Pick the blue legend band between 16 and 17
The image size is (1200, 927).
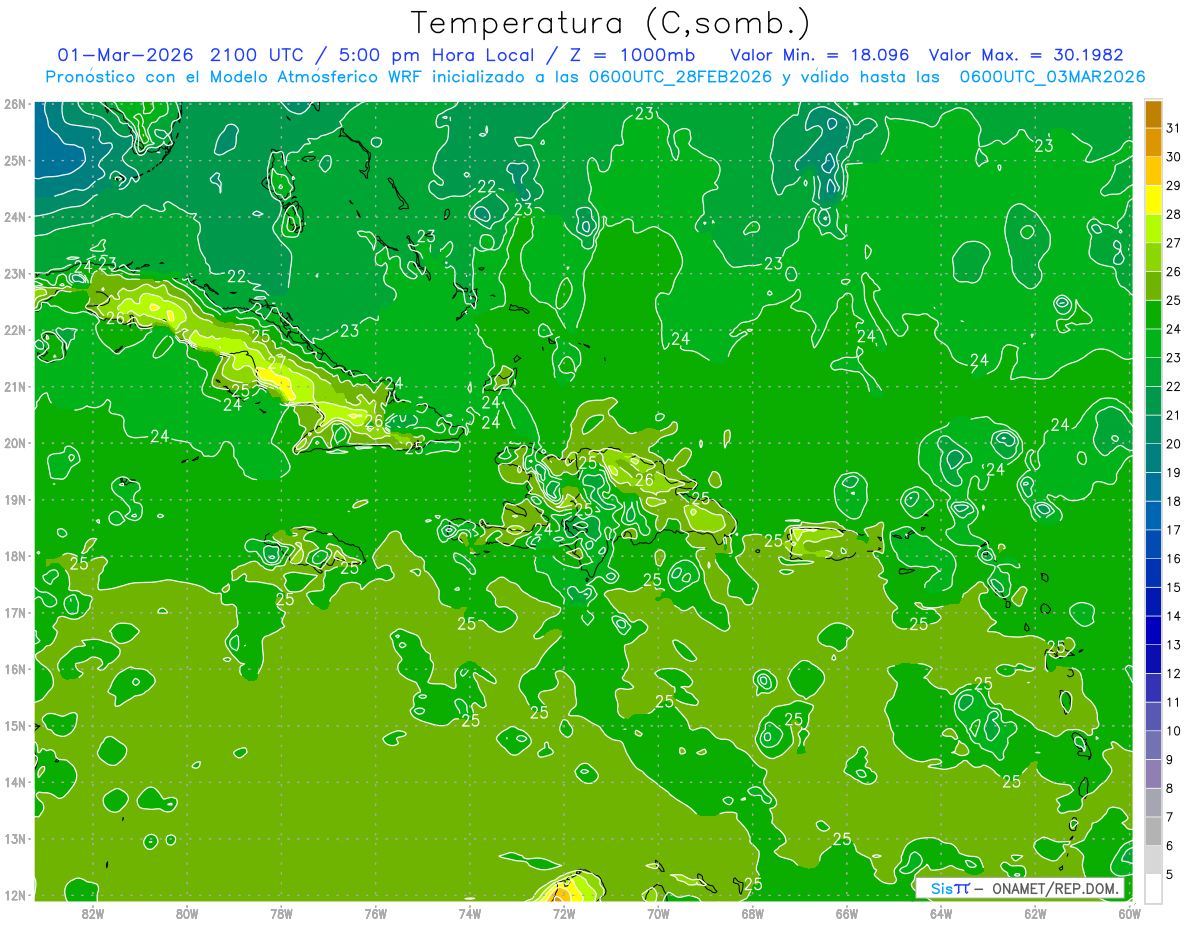click(1153, 544)
